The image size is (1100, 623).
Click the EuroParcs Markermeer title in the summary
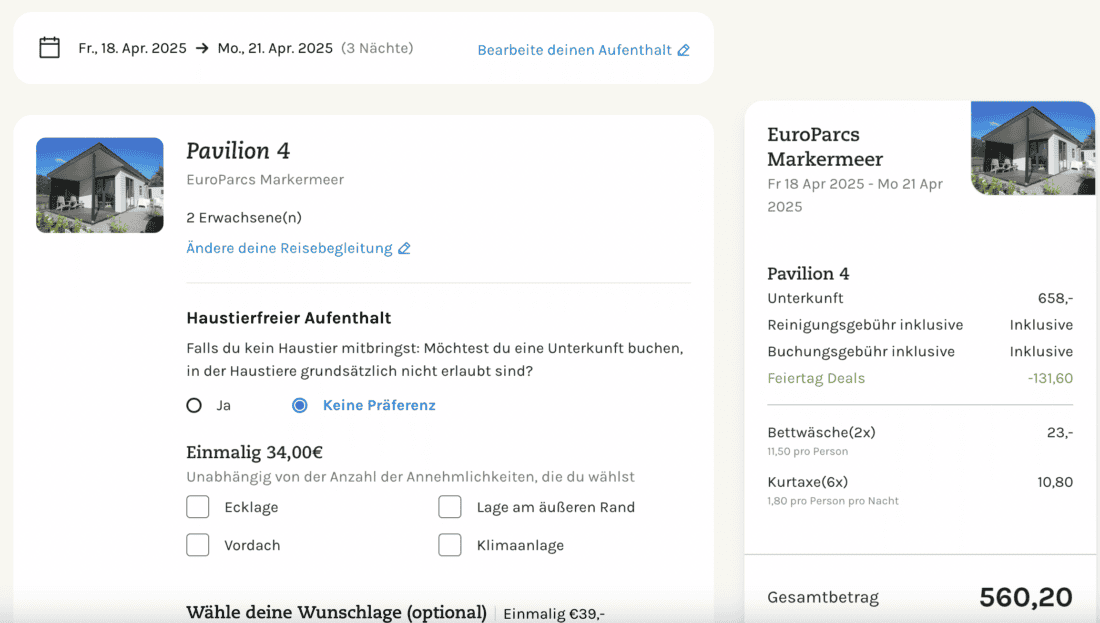click(825, 147)
